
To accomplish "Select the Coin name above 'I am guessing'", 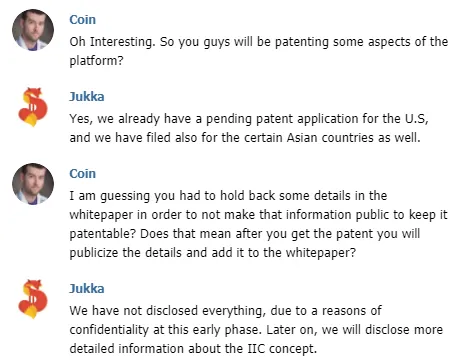I will [x=82, y=174].
